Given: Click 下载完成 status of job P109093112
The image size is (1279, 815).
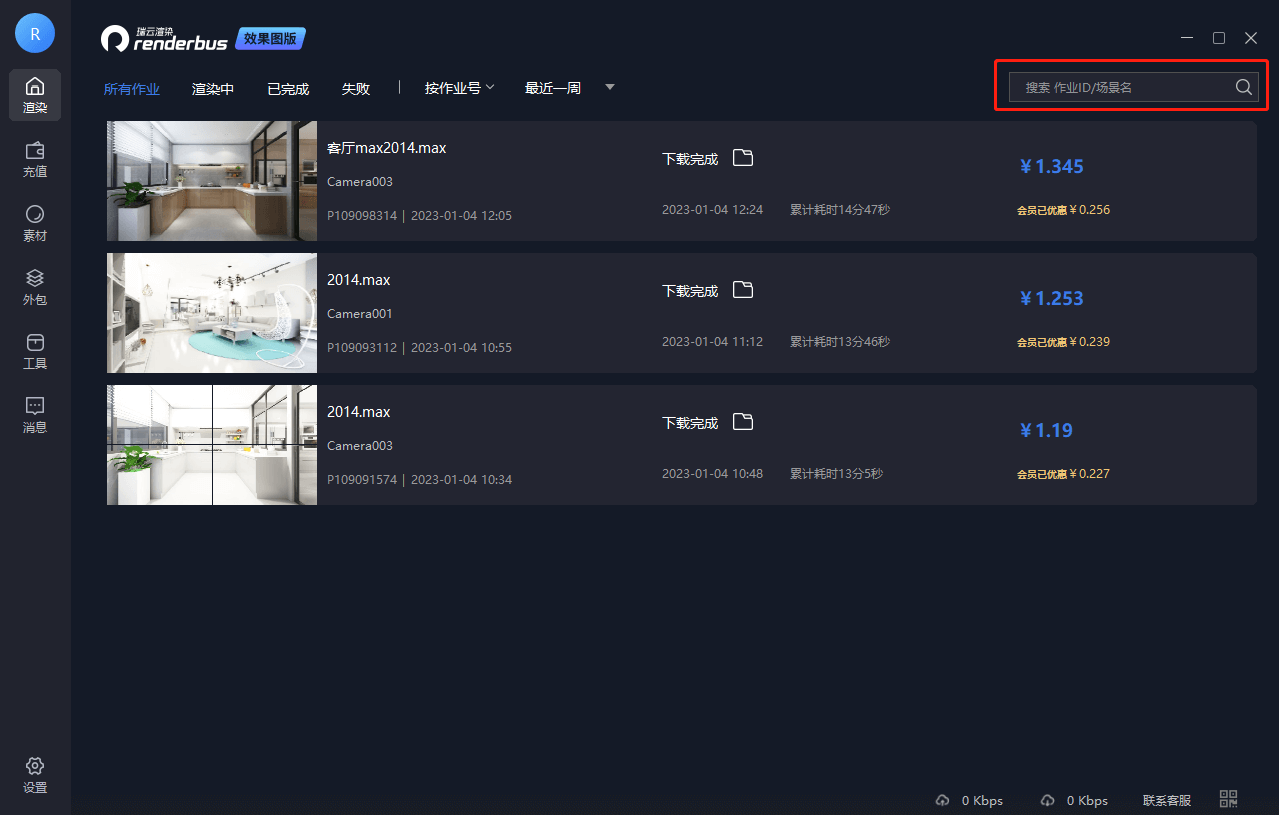Looking at the screenshot, I should pyautogui.click(x=690, y=291).
